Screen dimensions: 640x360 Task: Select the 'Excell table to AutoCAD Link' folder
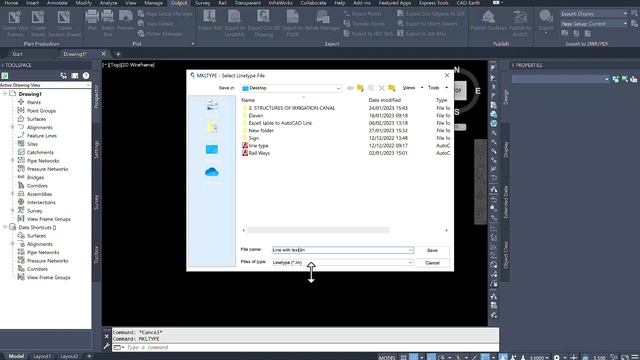point(280,123)
